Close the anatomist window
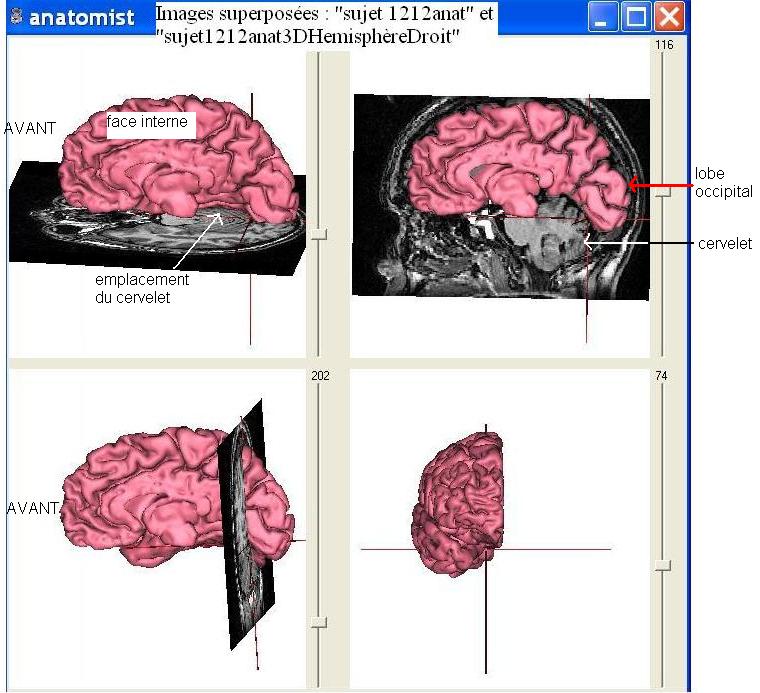This screenshot has height=693, width=760. (669, 17)
